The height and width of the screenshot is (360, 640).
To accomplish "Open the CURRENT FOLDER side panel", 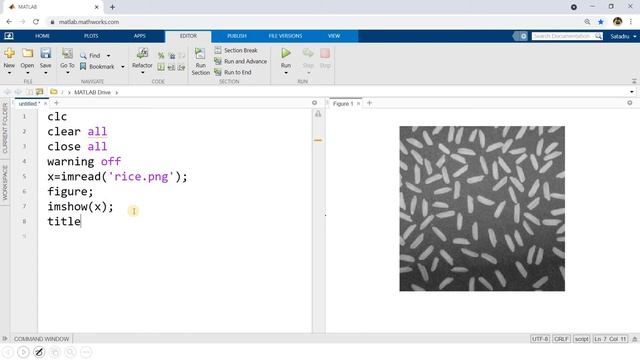I will (x=5, y=128).
